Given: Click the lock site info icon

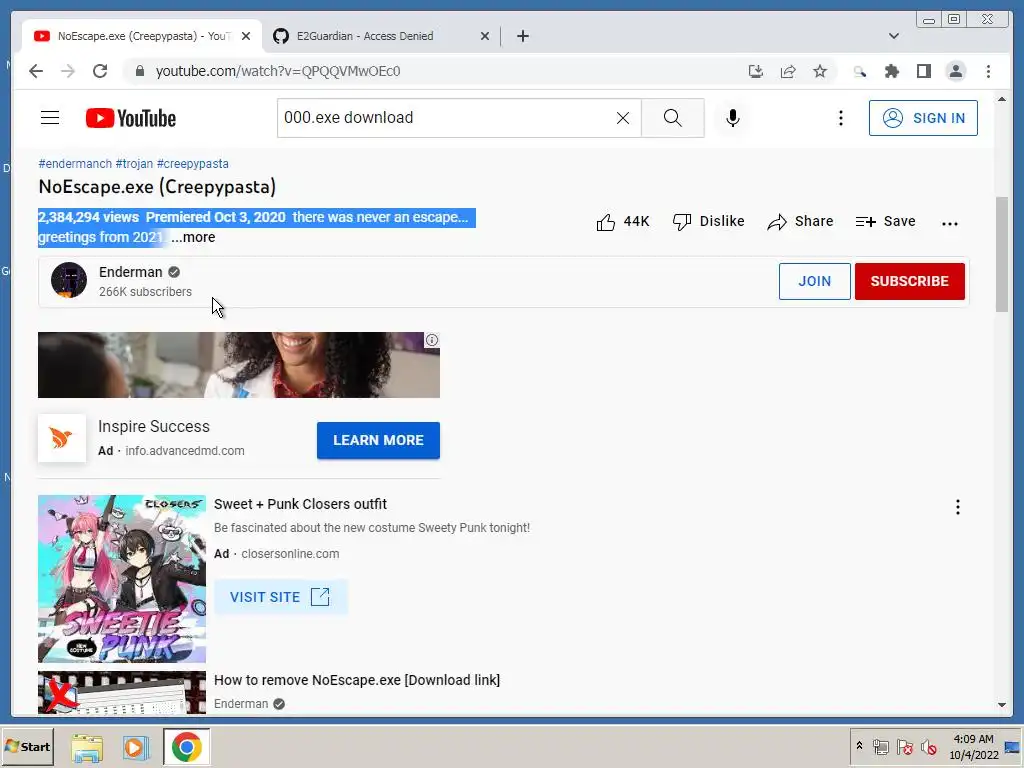Looking at the screenshot, I should (x=139, y=71).
